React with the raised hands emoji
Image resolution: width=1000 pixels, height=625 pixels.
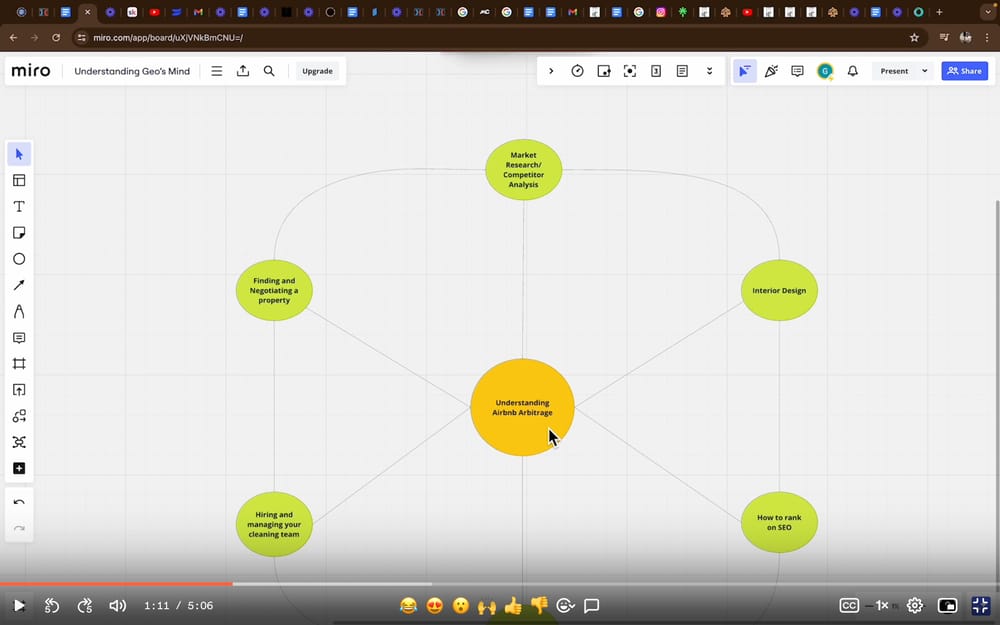click(x=487, y=606)
